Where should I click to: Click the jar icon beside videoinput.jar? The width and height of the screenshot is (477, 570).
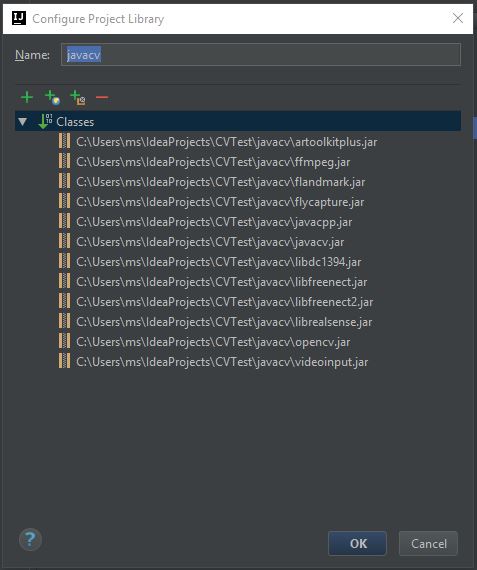pyautogui.click(x=64, y=361)
